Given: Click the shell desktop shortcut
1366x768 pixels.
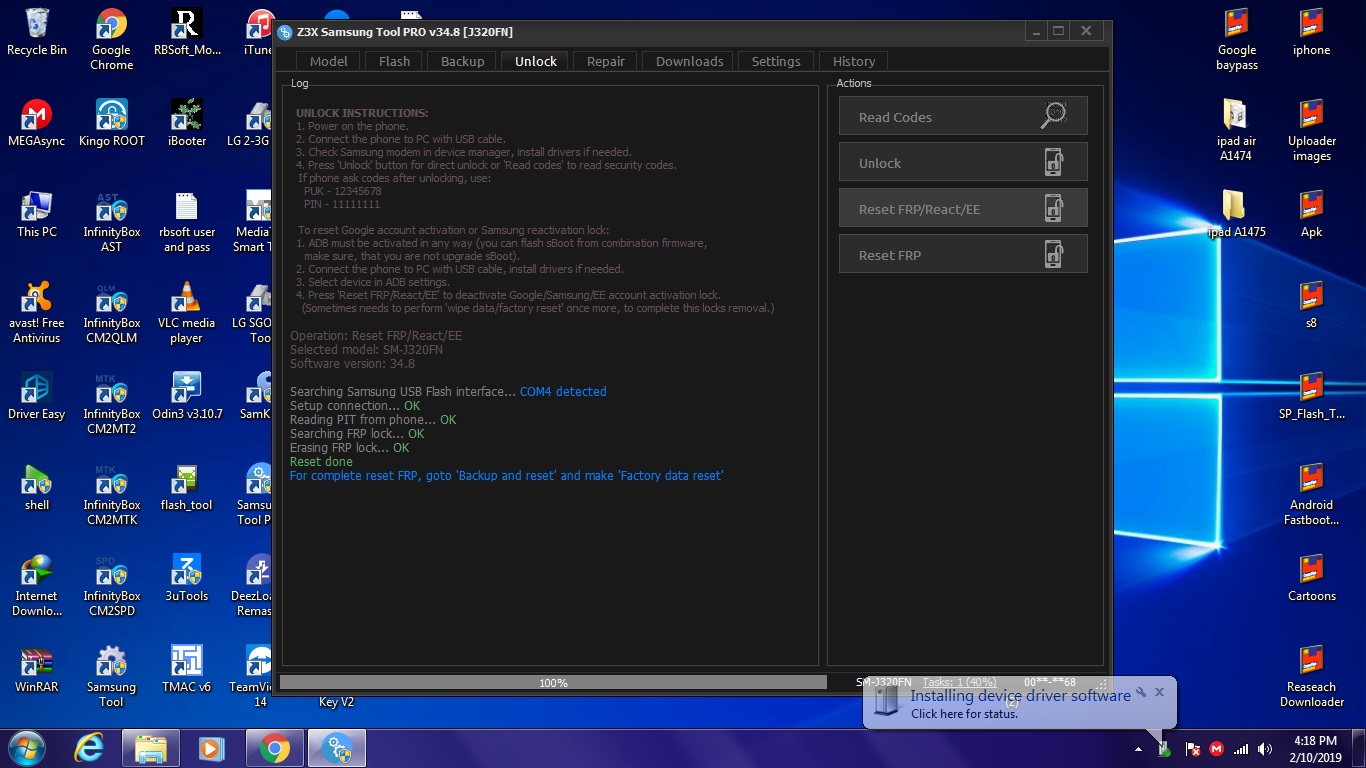Looking at the screenshot, I should tap(37, 487).
